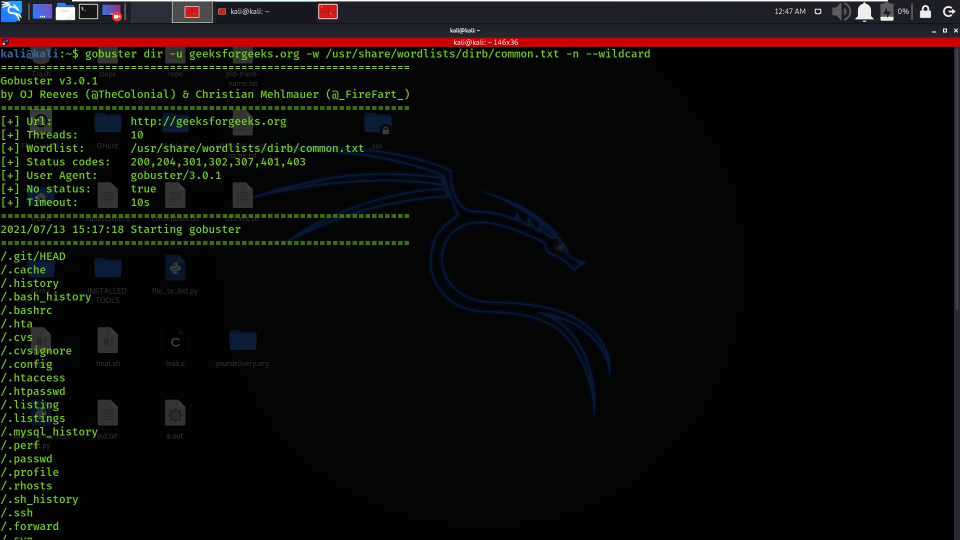Click the battery power manager icon

(x=887, y=12)
